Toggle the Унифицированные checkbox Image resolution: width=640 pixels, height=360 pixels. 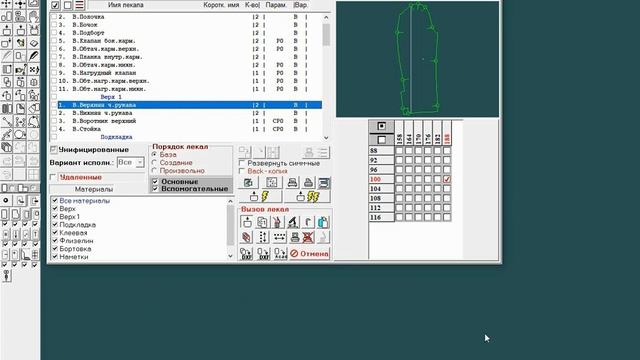pos(53,149)
